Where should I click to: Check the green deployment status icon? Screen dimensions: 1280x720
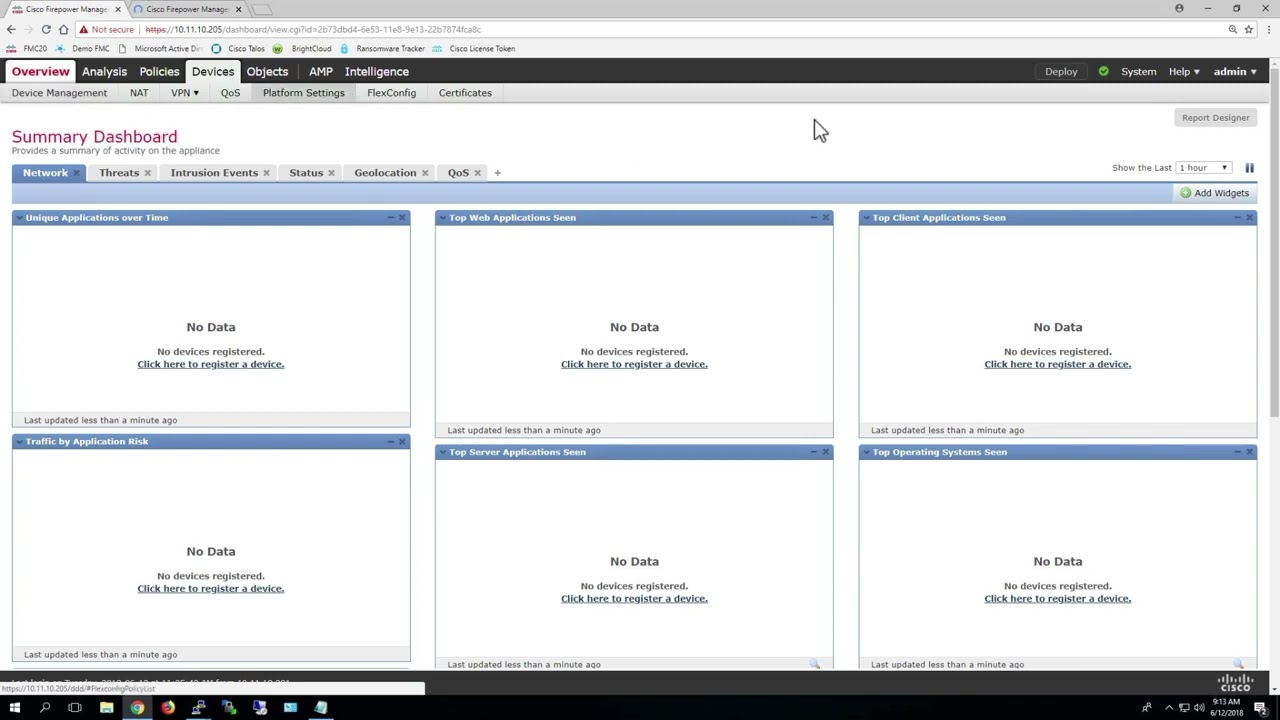(x=1103, y=72)
